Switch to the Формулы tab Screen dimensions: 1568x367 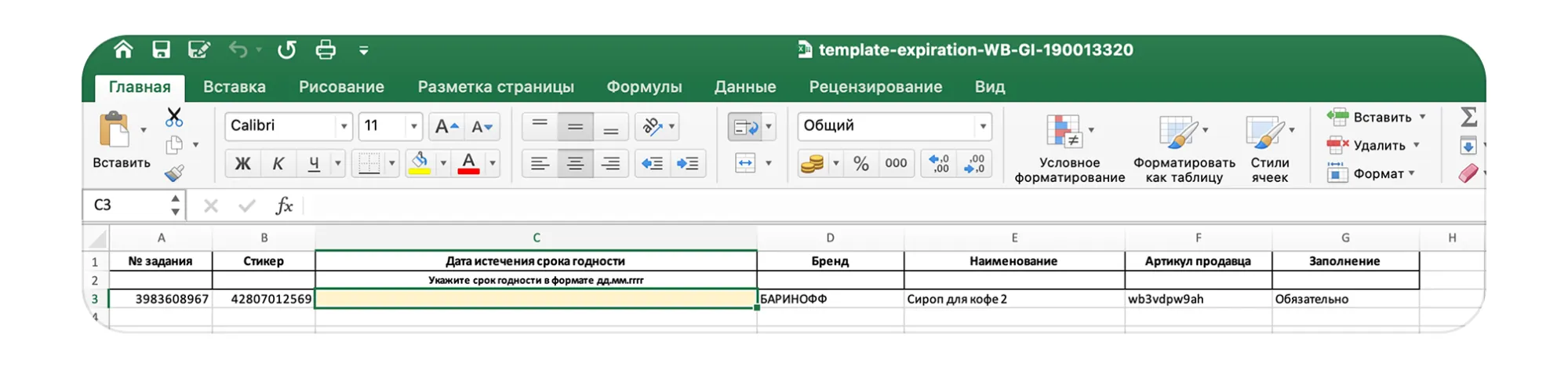[x=644, y=87]
